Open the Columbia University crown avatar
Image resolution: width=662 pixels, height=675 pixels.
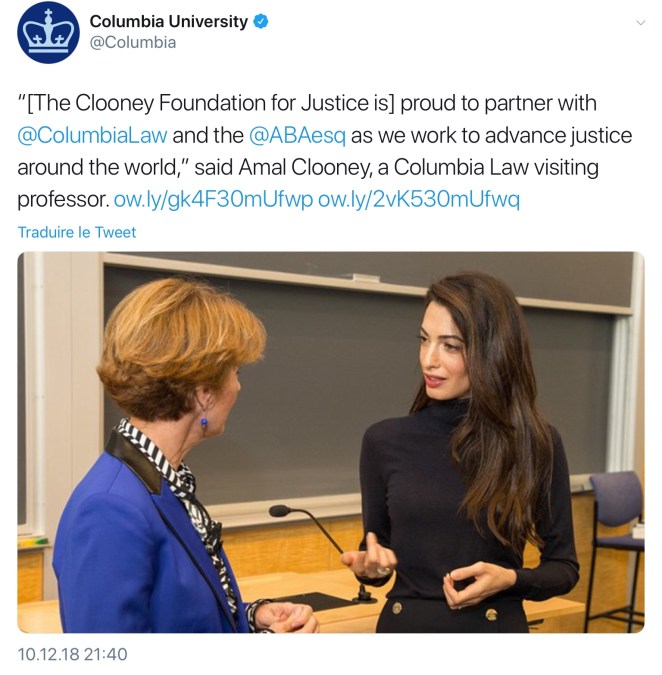pyautogui.click(x=48, y=32)
